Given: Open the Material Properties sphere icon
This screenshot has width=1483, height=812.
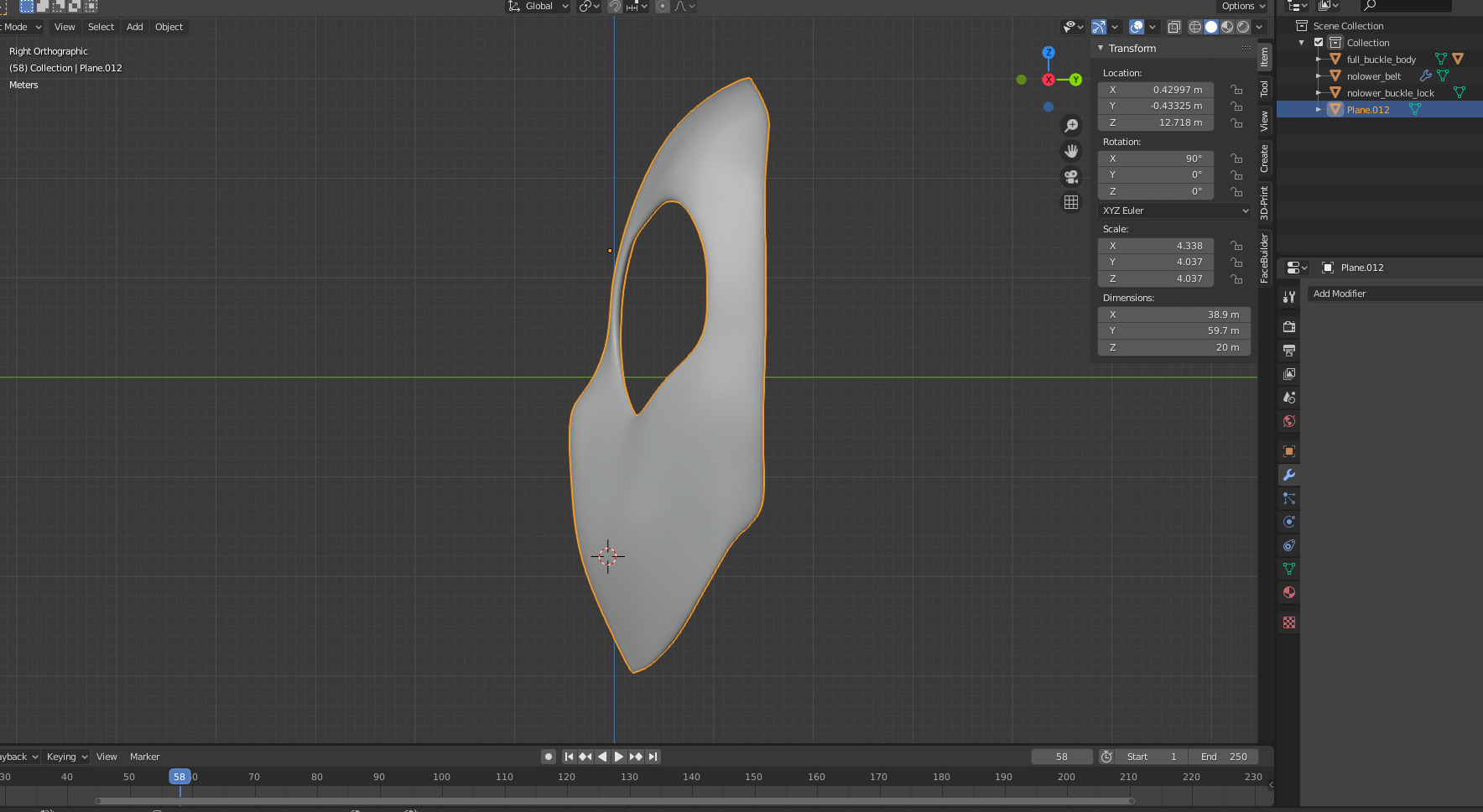Looking at the screenshot, I should pos(1289,593).
